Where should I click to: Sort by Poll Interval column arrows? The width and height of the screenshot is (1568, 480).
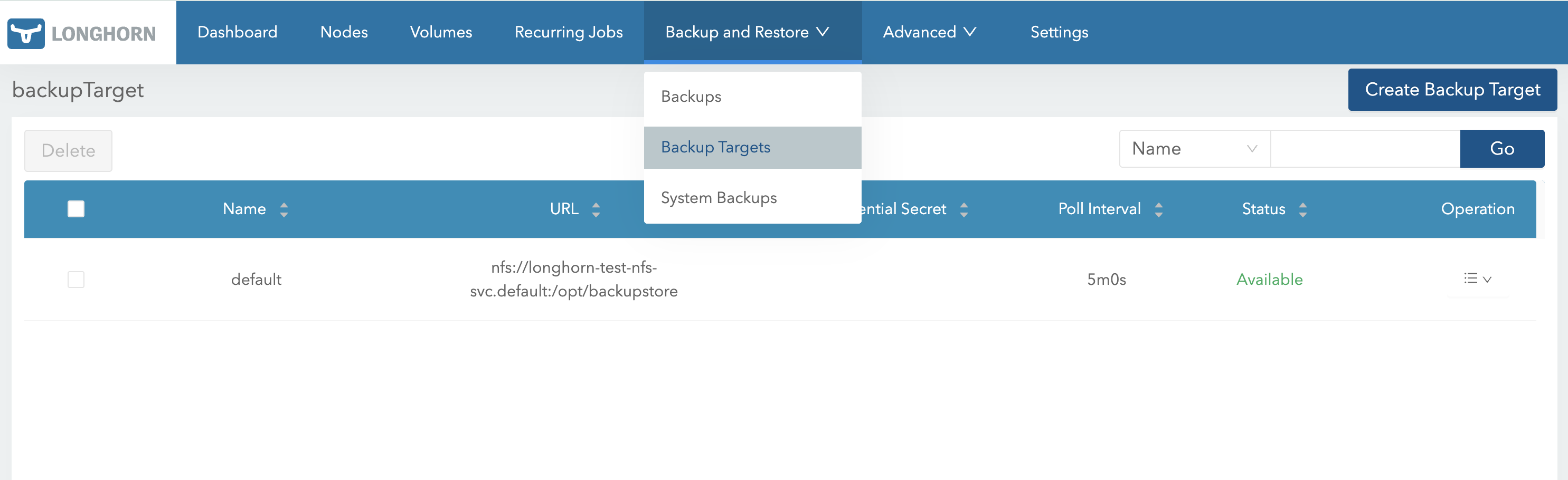point(1158,209)
